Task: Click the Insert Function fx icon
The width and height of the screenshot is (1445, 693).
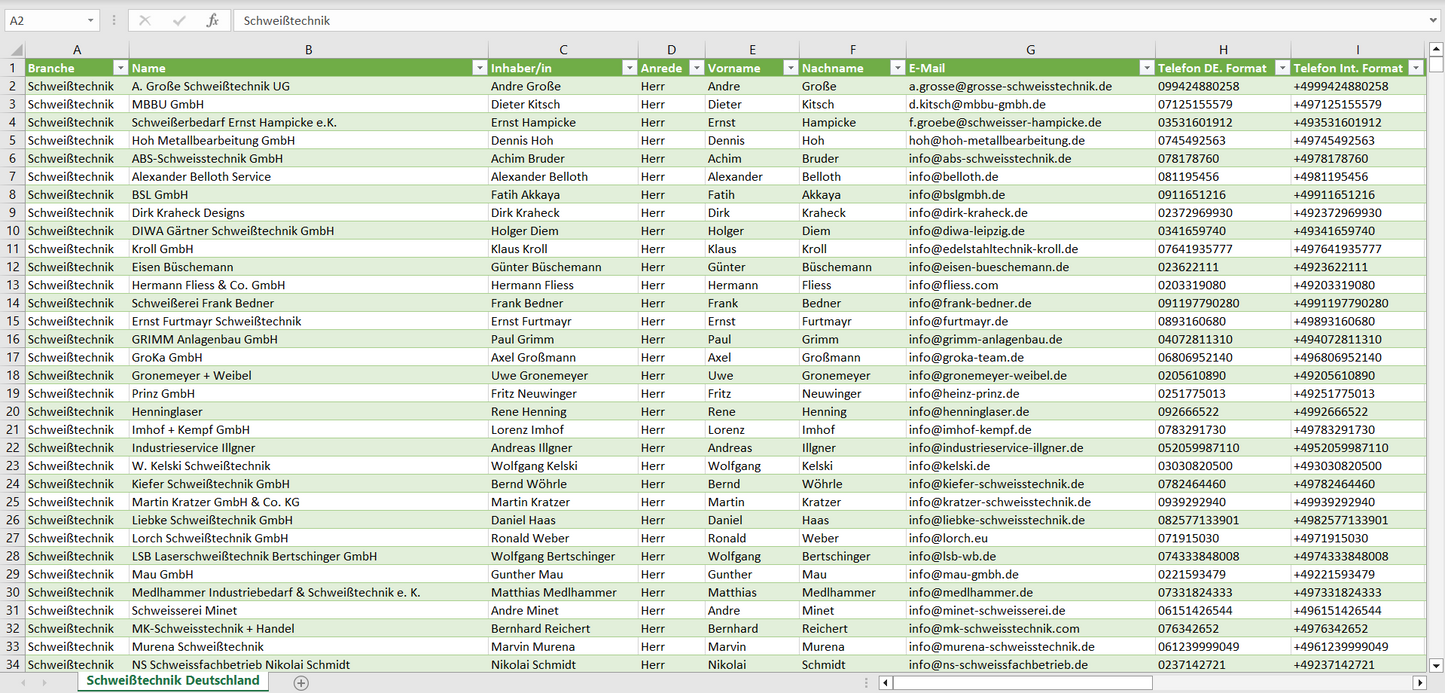Action: click(212, 20)
